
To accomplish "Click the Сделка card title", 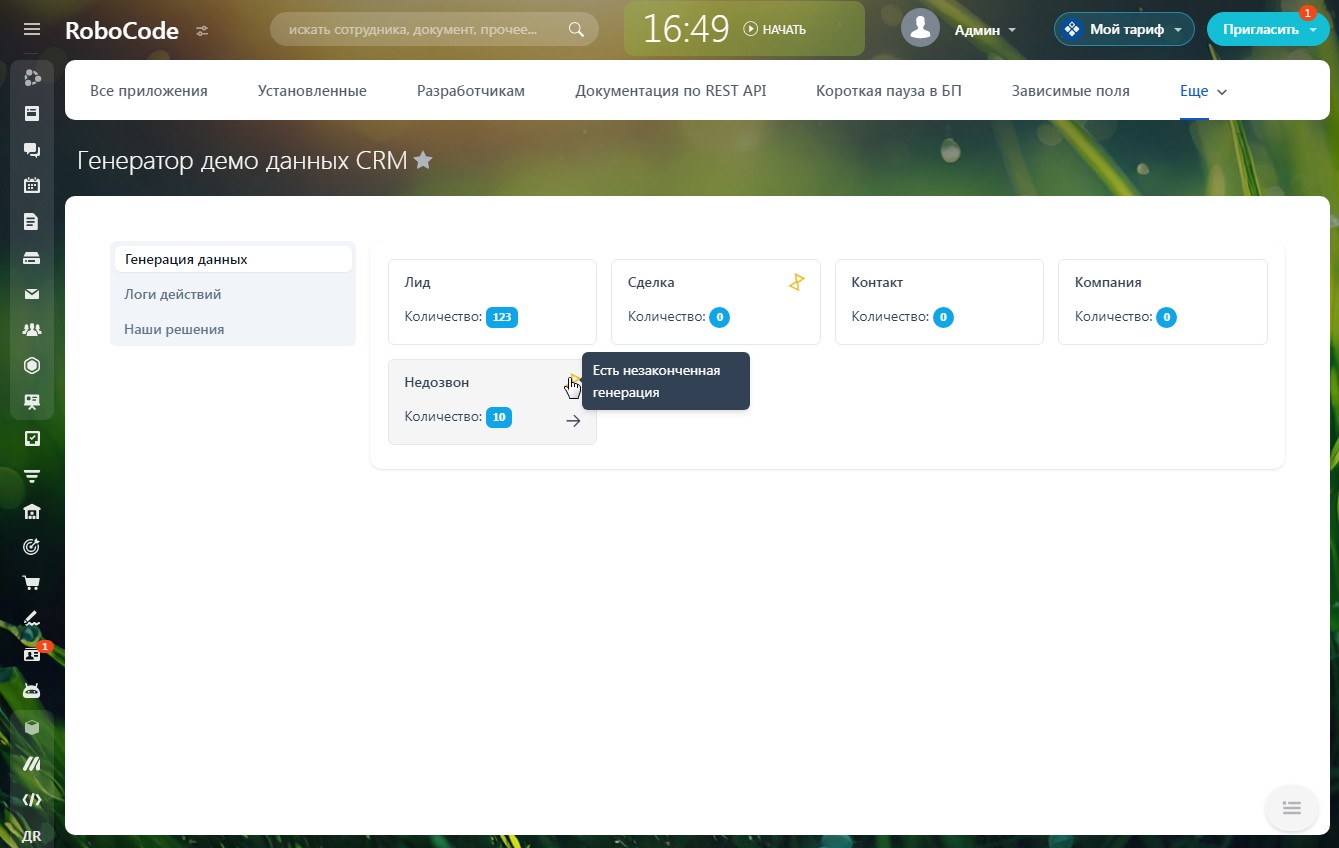I will click(x=651, y=282).
